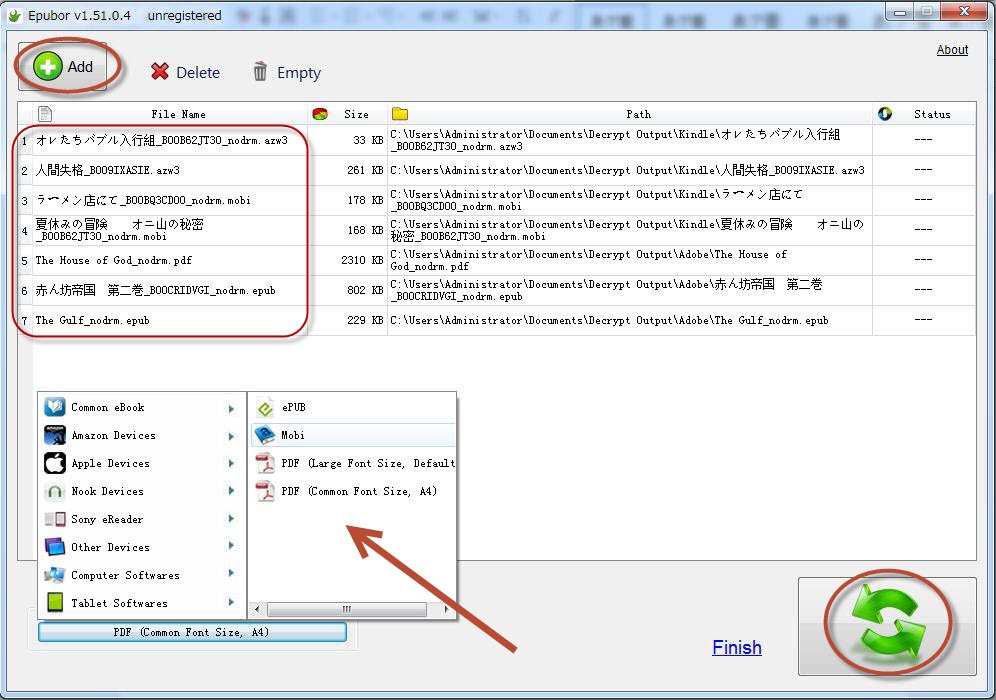Click the green plus Add icon
996x700 pixels.
(48, 66)
